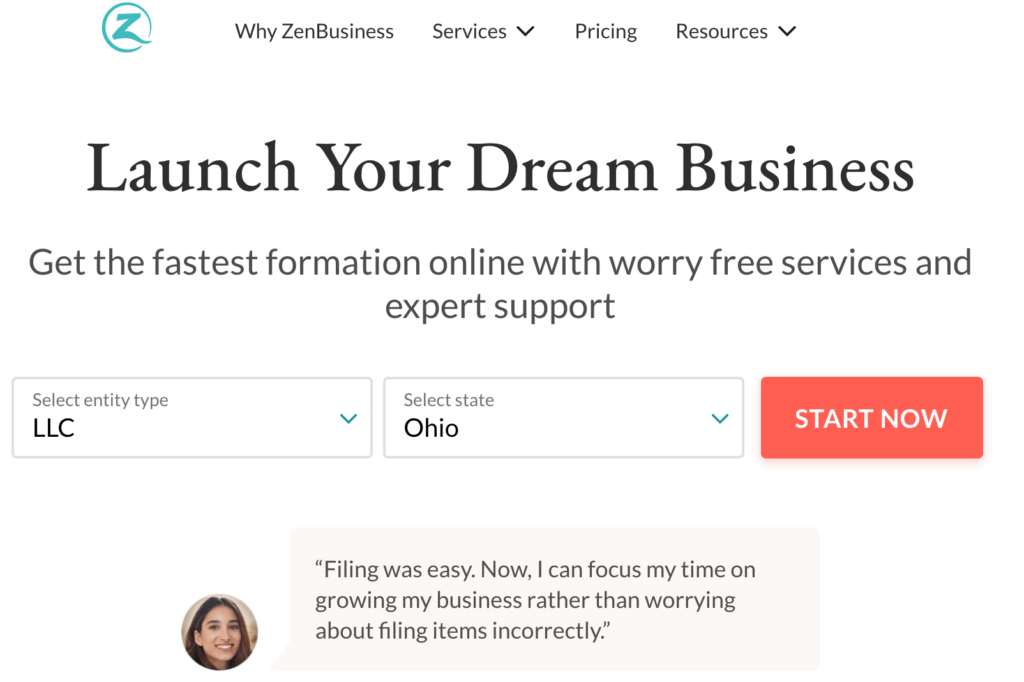Open the Services dropdown chevron
This screenshot has height=682, width=1024.
click(525, 31)
